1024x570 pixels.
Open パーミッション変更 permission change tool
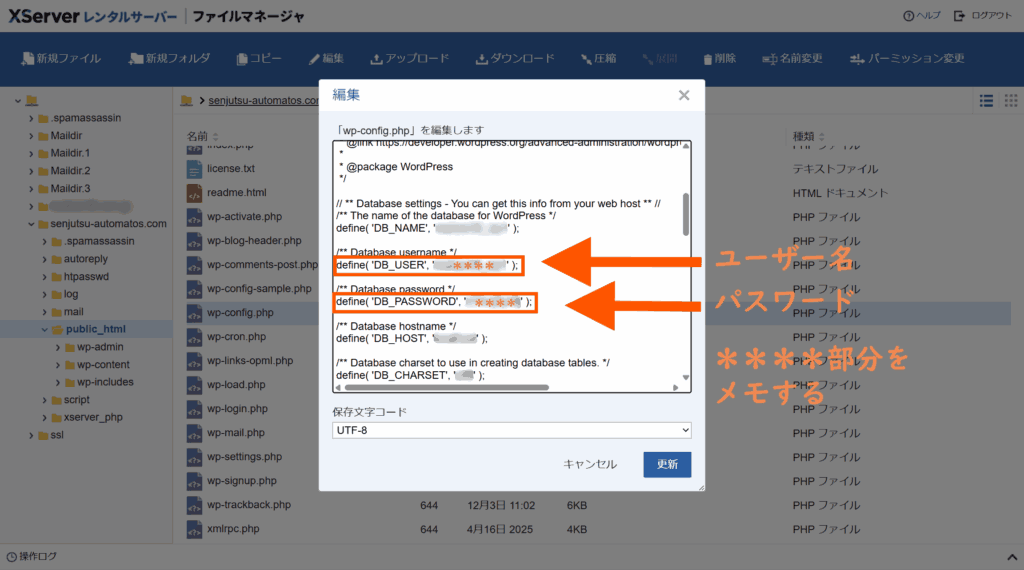[856, 59]
